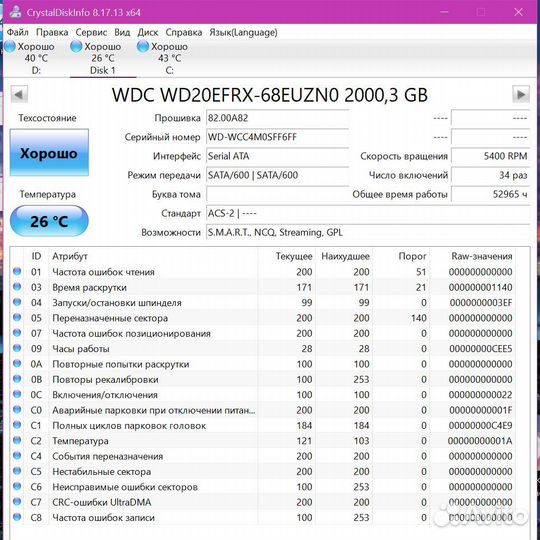Click the Serial ATA interface field
This screenshot has width=540, height=540.
coord(277,156)
